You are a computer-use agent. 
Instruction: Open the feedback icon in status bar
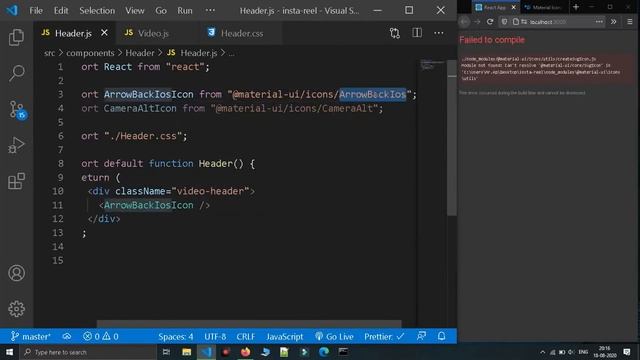[x=421, y=336]
